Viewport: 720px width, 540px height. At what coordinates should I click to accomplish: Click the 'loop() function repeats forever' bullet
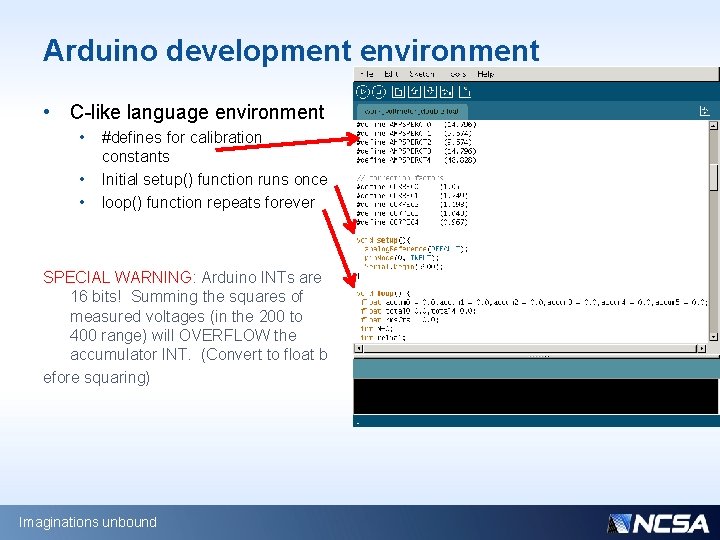[208, 202]
